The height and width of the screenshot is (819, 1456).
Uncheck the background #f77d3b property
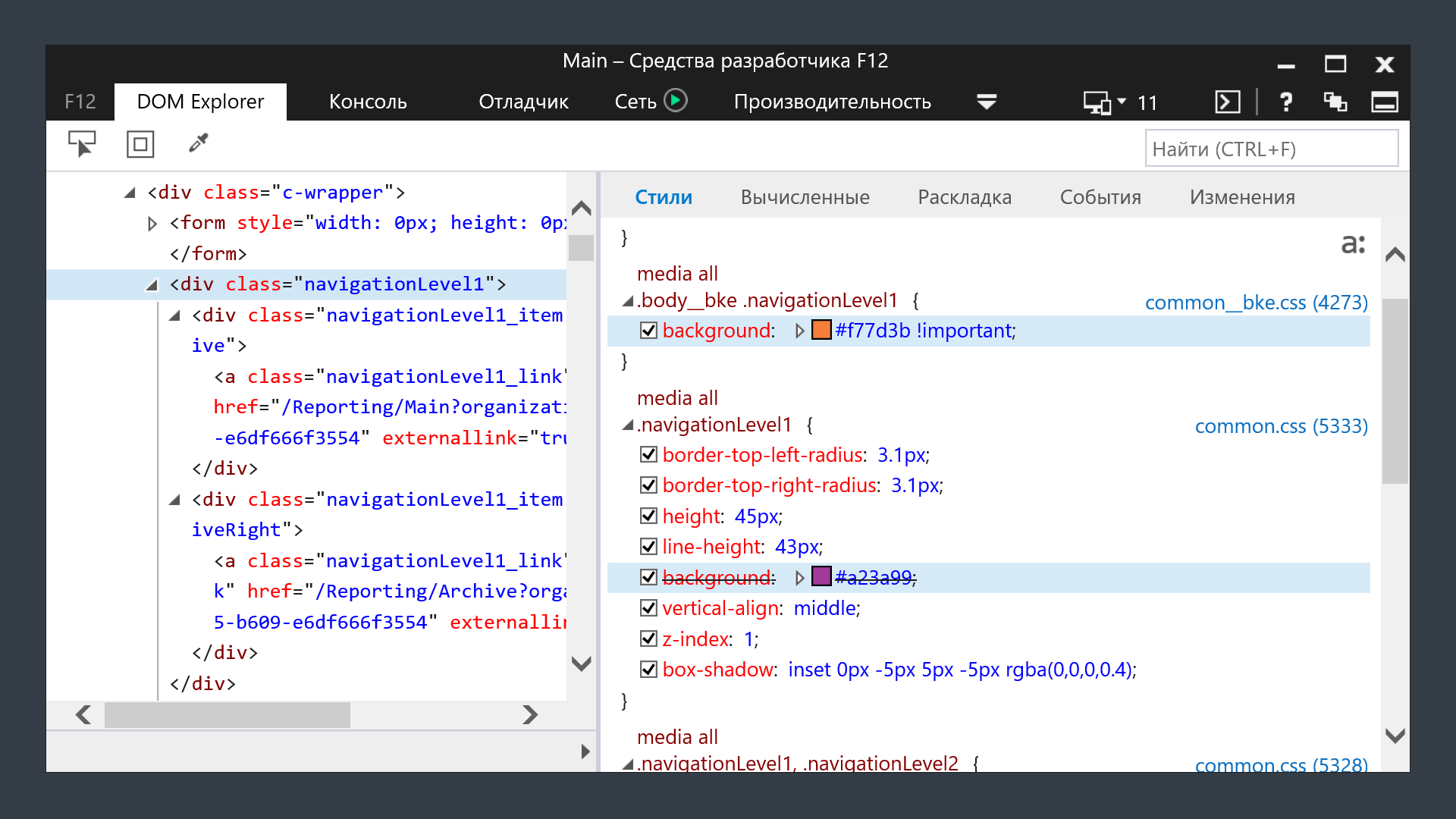point(648,331)
